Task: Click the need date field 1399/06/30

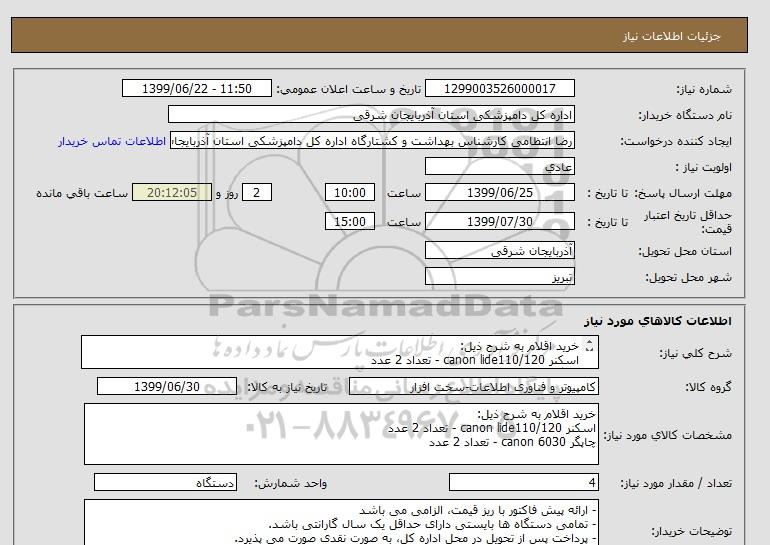Action: (167, 386)
